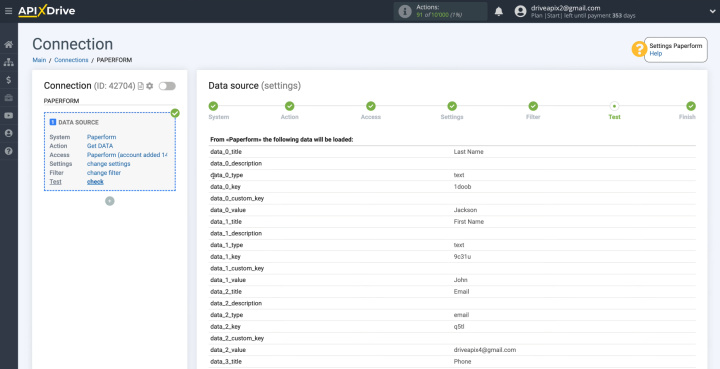Open the help question sidebar icon
The image size is (720, 369).
8,151
